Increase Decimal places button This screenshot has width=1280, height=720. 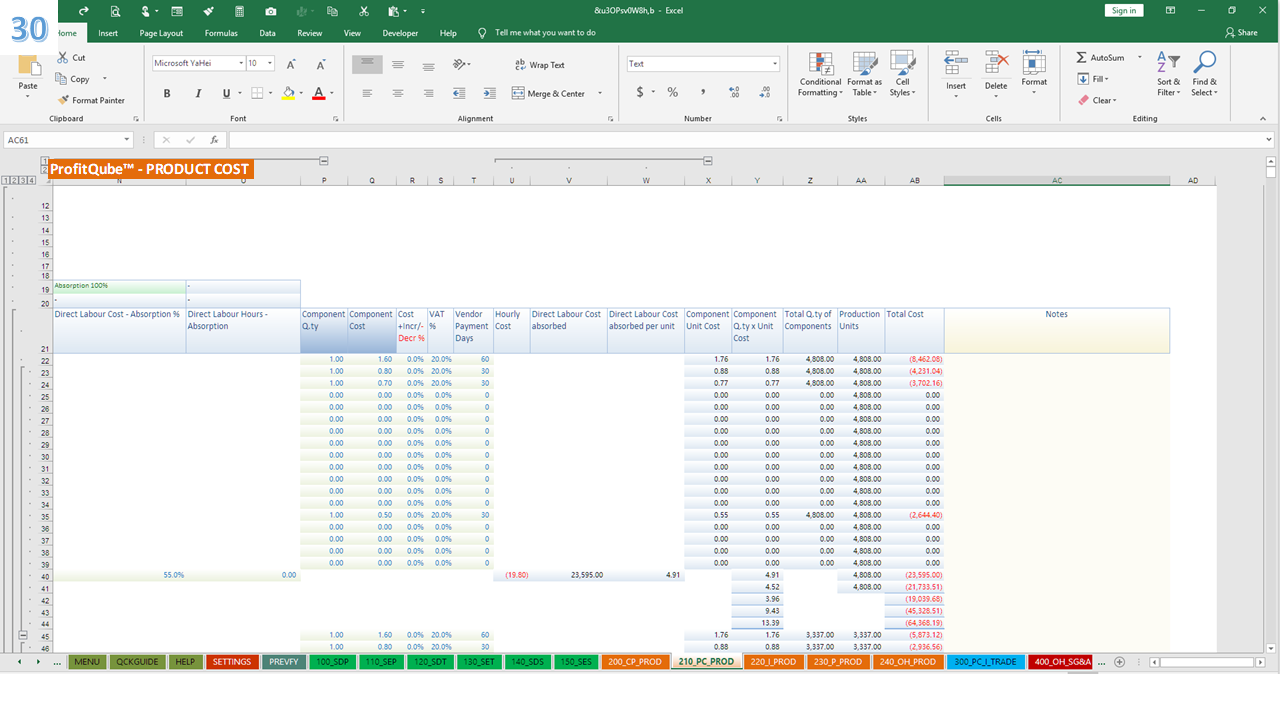pyautogui.click(x=735, y=92)
